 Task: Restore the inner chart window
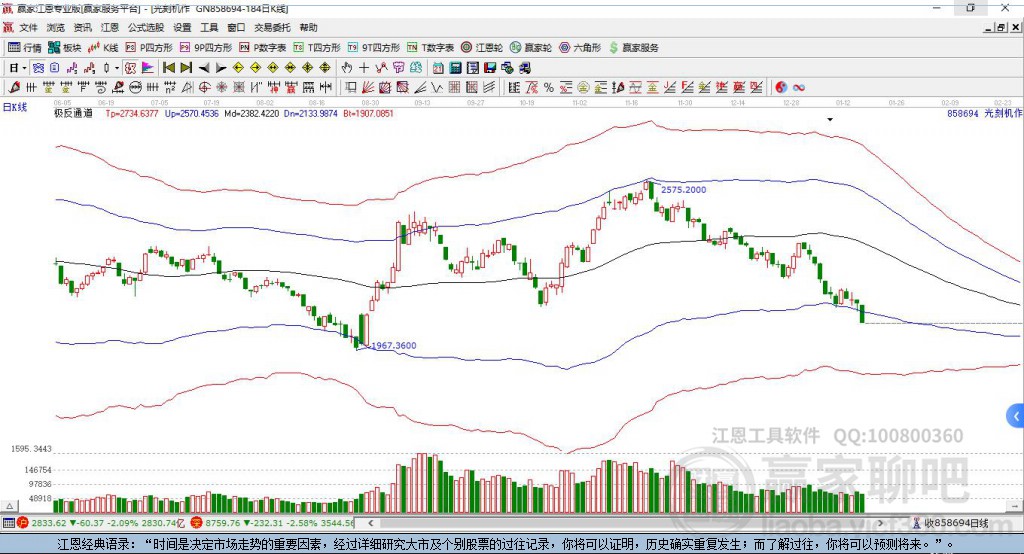[x=1001, y=27]
